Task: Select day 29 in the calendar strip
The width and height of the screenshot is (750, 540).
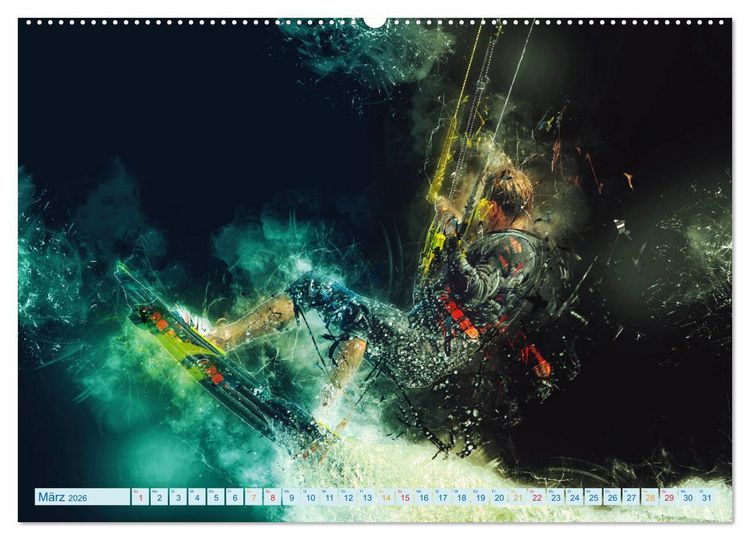Action: click(x=669, y=497)
